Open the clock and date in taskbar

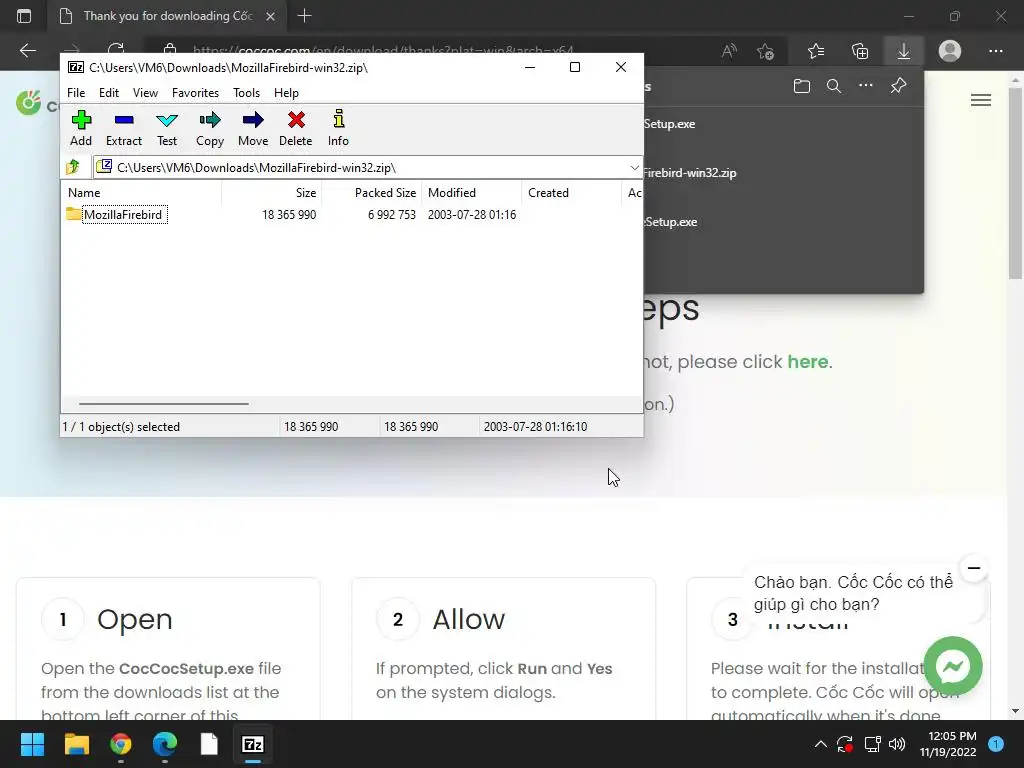point(948,744)
